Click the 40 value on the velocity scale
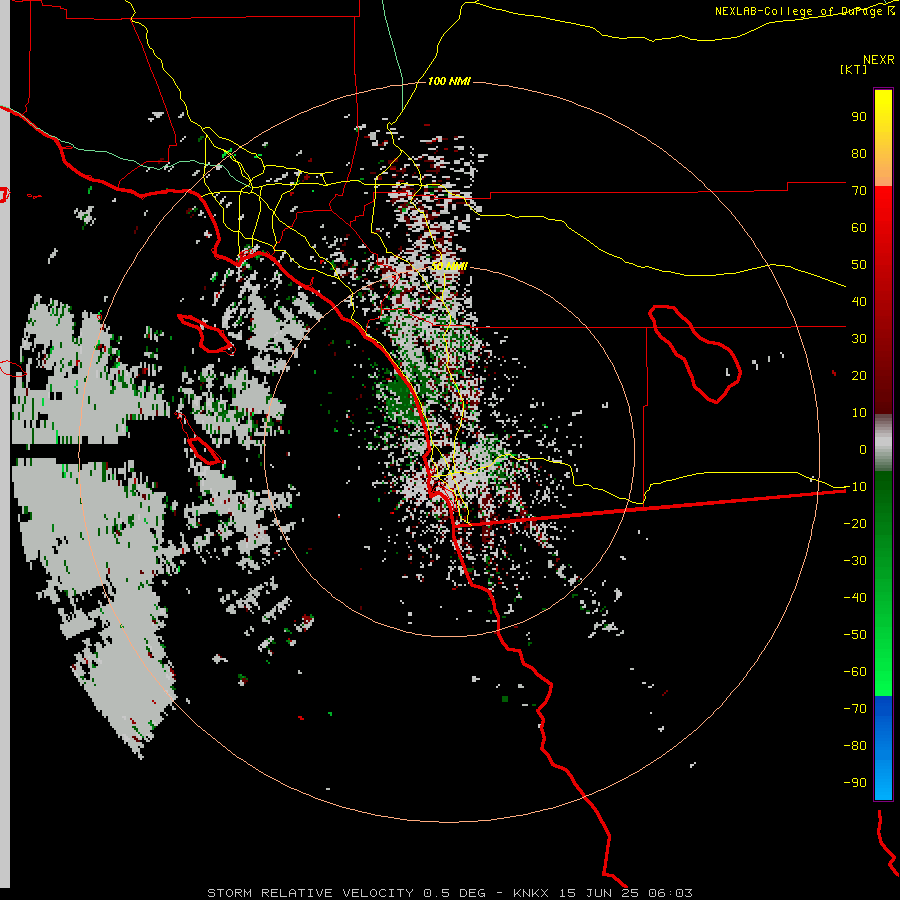 click(859, 301)
